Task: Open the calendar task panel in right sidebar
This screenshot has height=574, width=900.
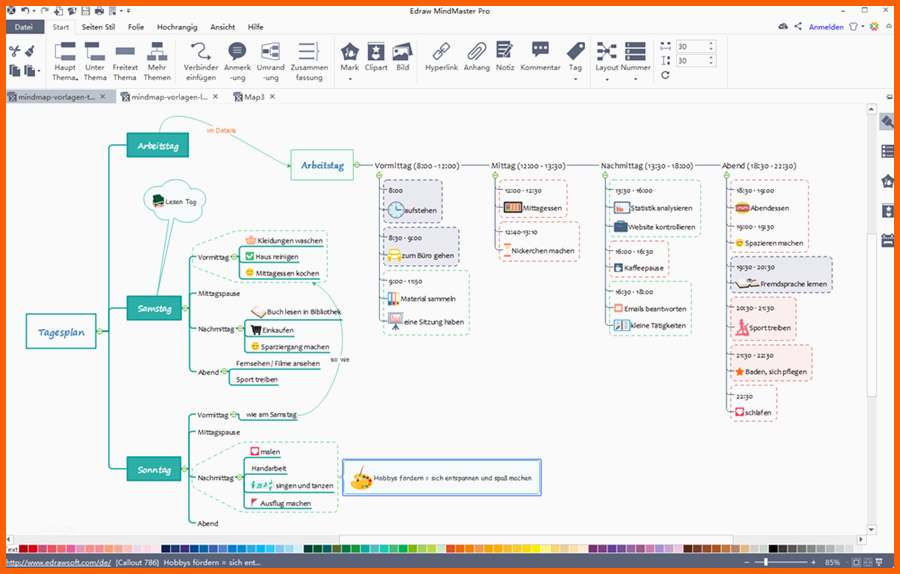Action: (x=887, y=240)
